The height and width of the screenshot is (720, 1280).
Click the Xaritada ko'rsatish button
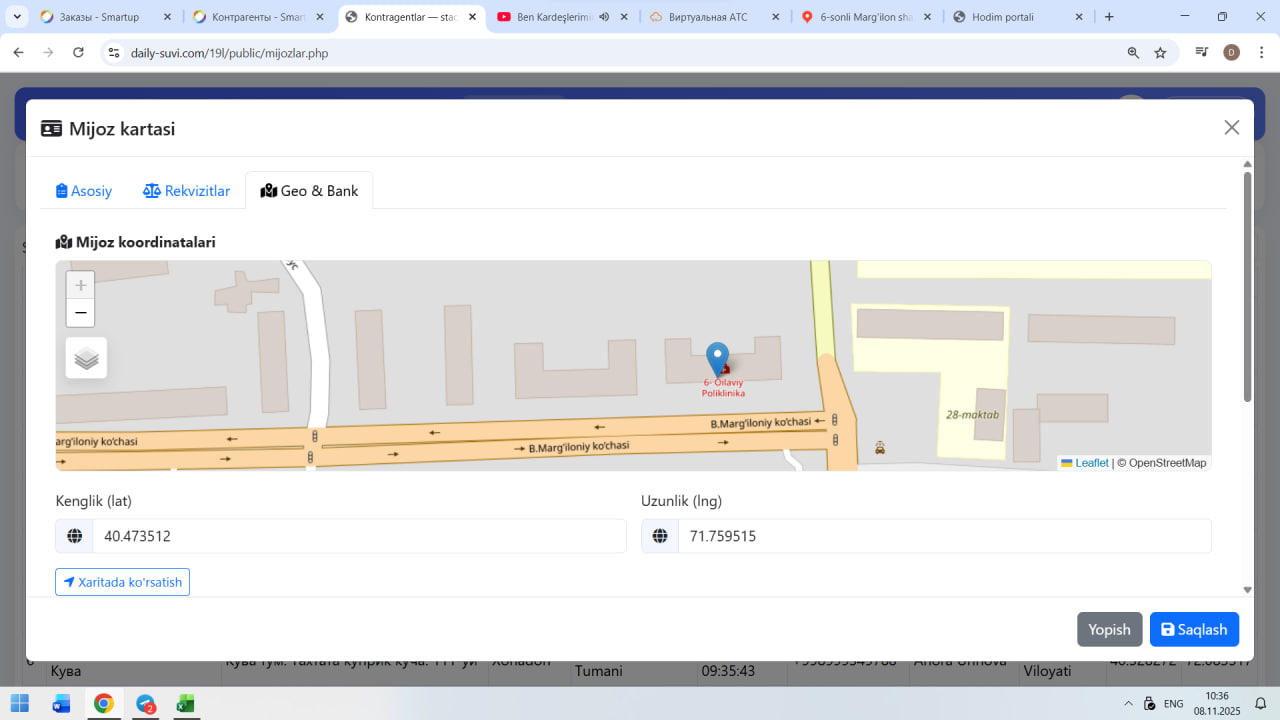[x=122, y=582]
